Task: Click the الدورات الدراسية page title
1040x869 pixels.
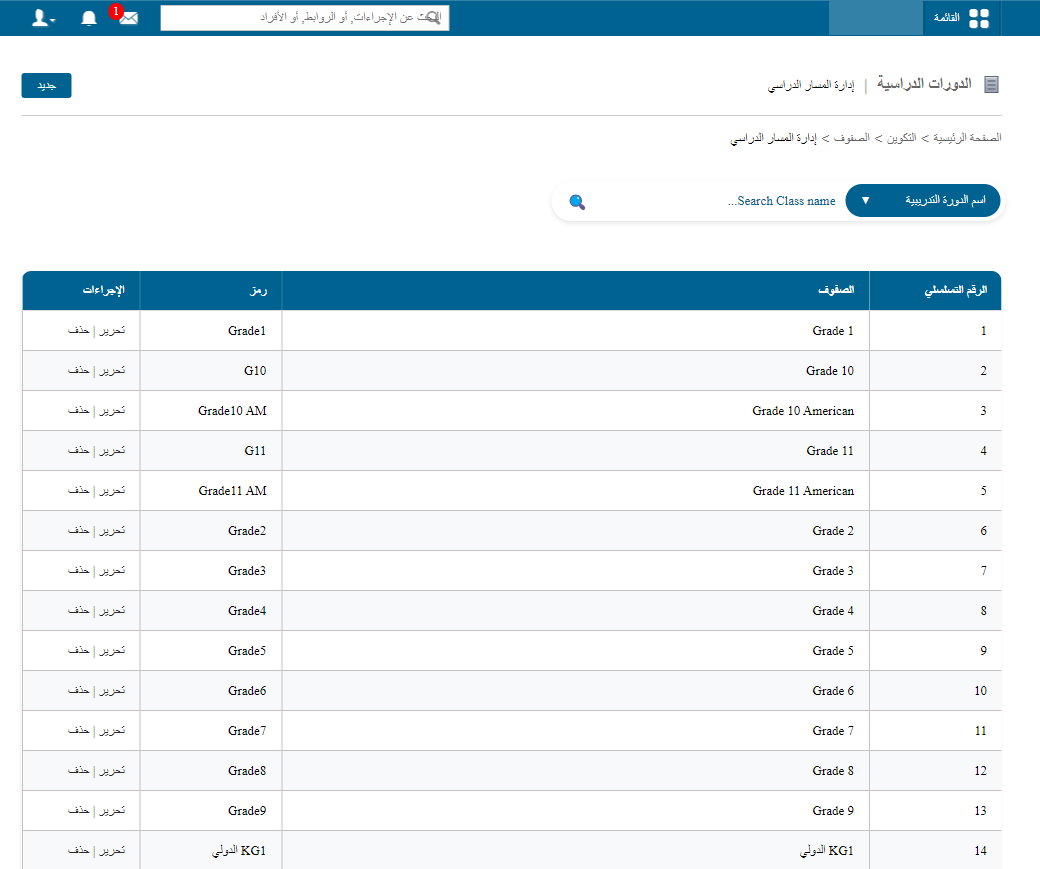Action: coord(924,84)
